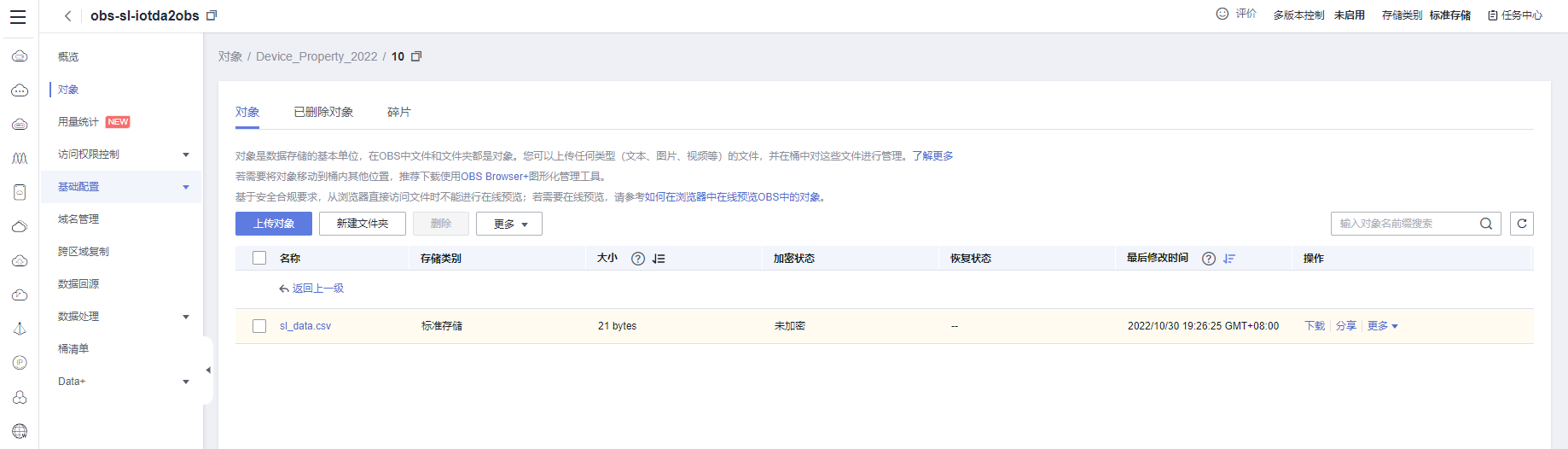
Task: Show help for last modified time
Action: click(x=1209, y=259)
